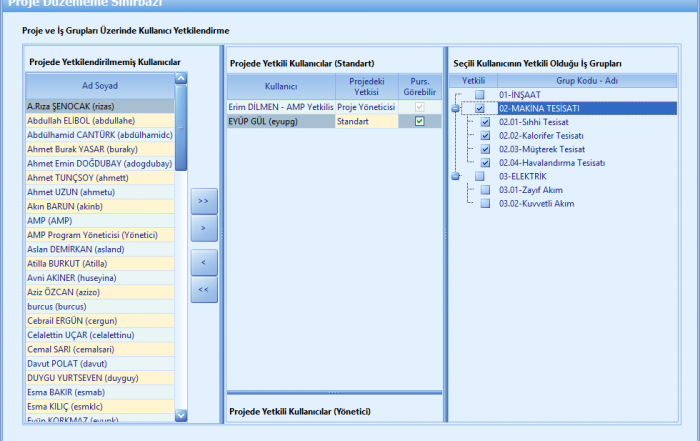The height and width of the screenshot is (441, 700).
Task: Toggle Purs. Görebilir checkbox for EYÜP GÜL
Action: point(420,121)
